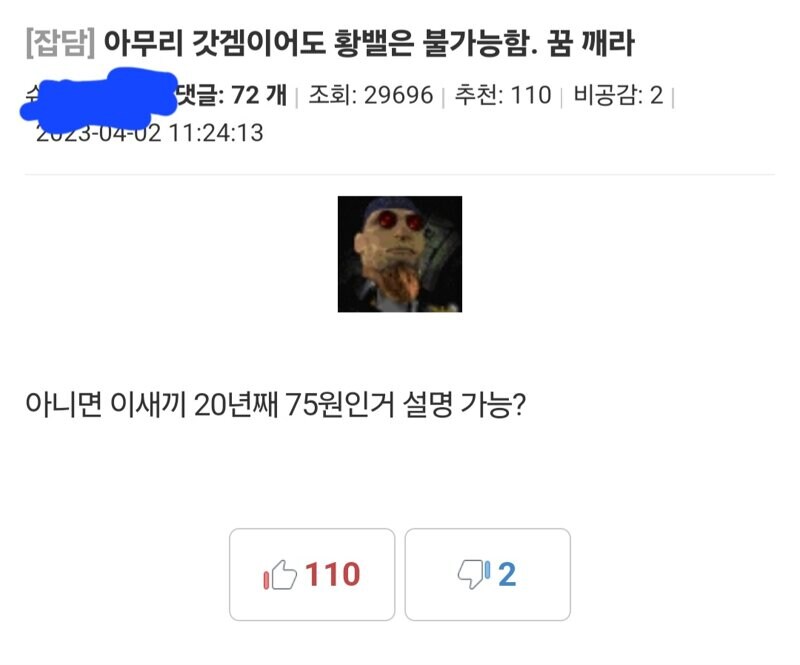Tap the blue 2 downvote count
The width and height of the screenshot is (800, 665).
(x=507, y=575)
